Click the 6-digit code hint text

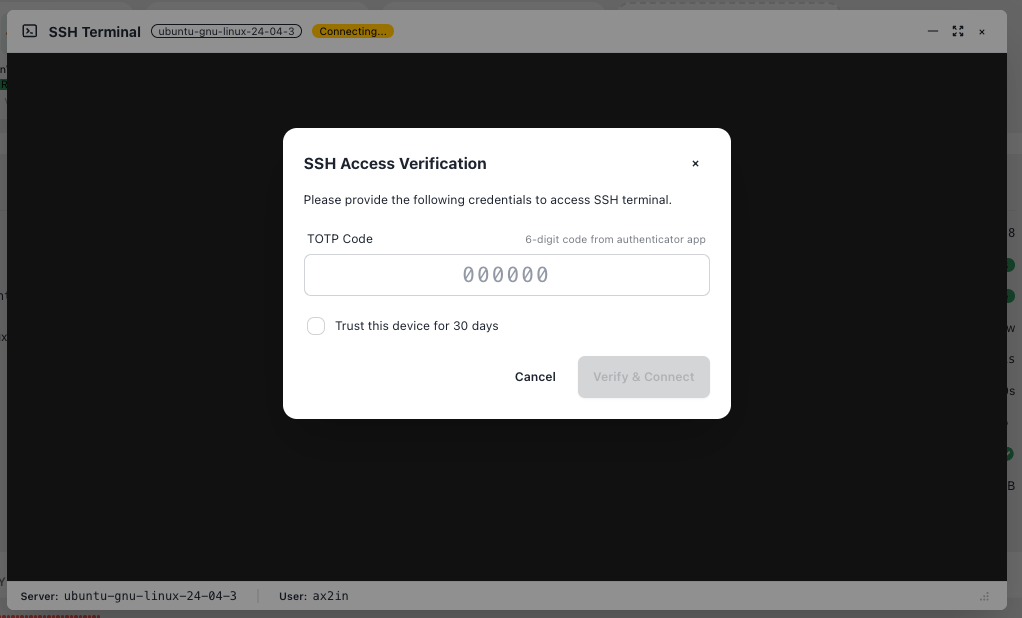click(x=615, y=239)
